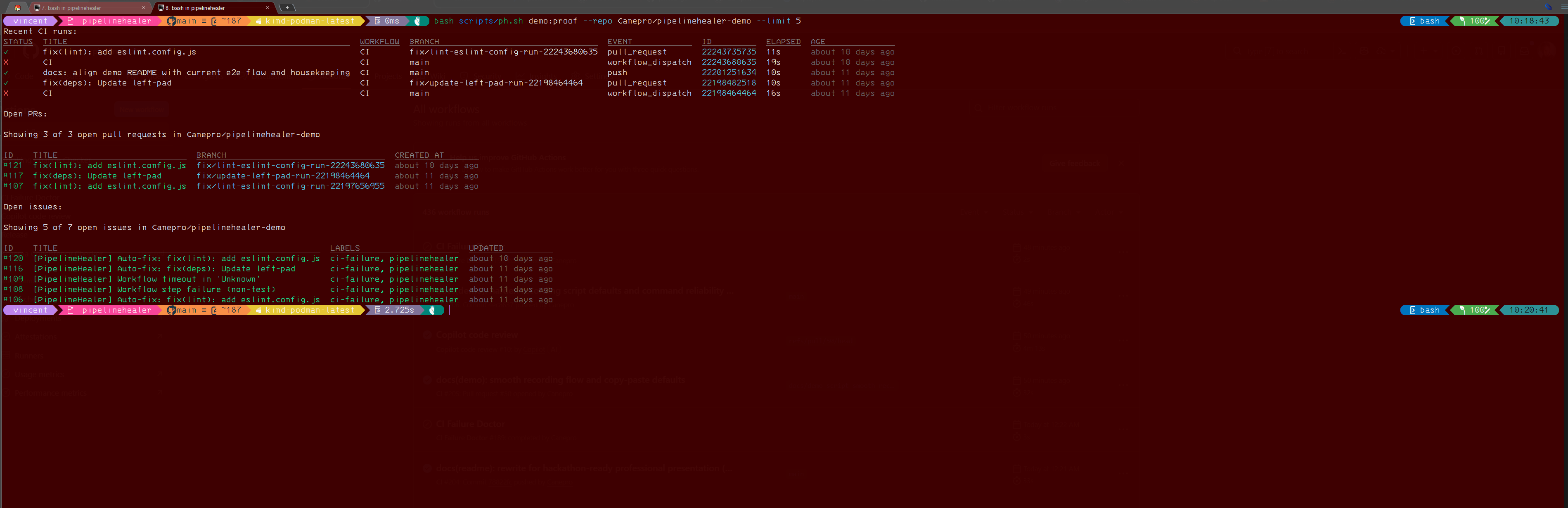The width and height of the screenshot is (1568, 508).
Task: Click issue #108 Workflow step failure title
Action: click(154, 290)
